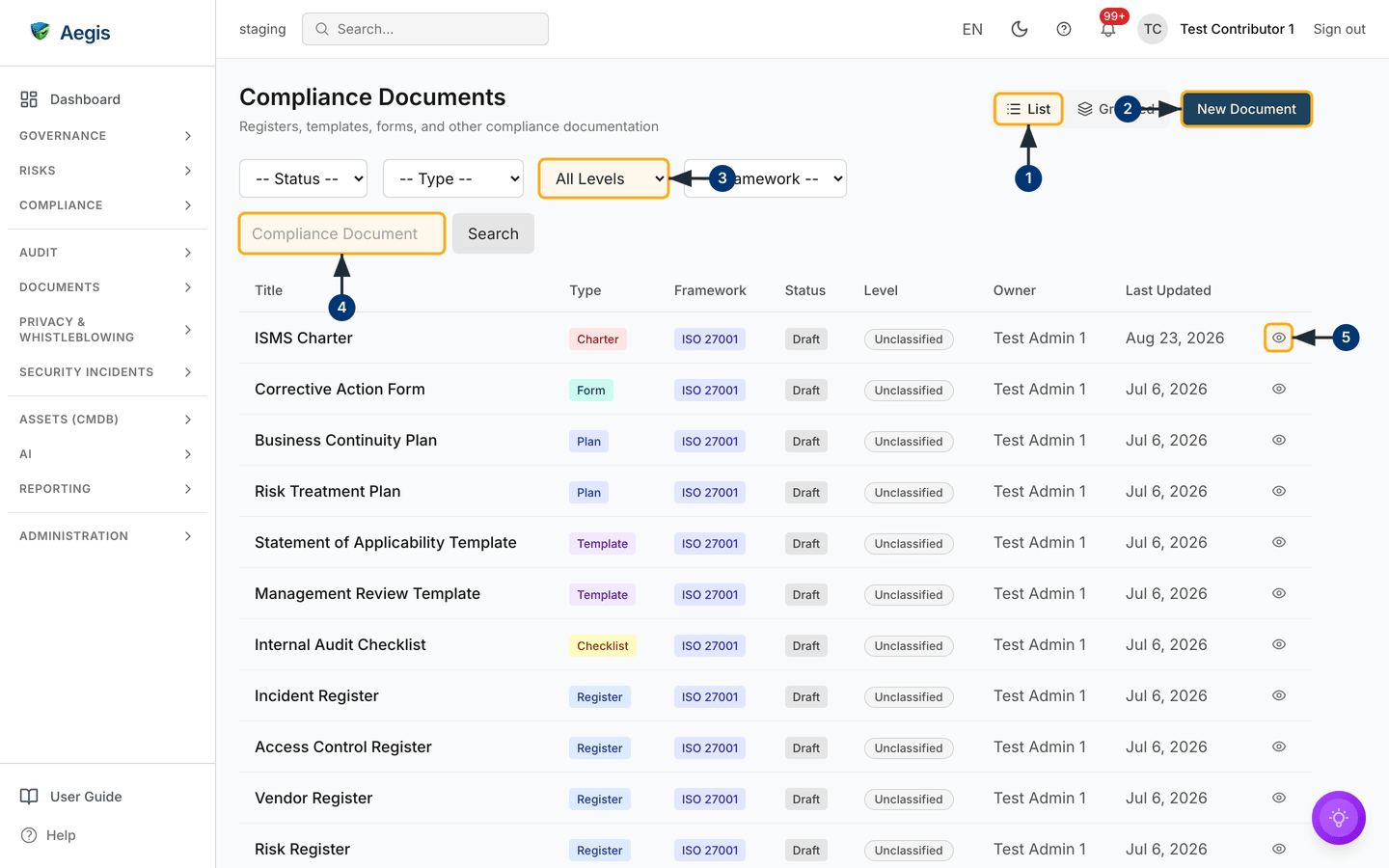View ISMS Charter via eye icon
Viewport: 1389px width, 868px height.
tap(1279, 338)
